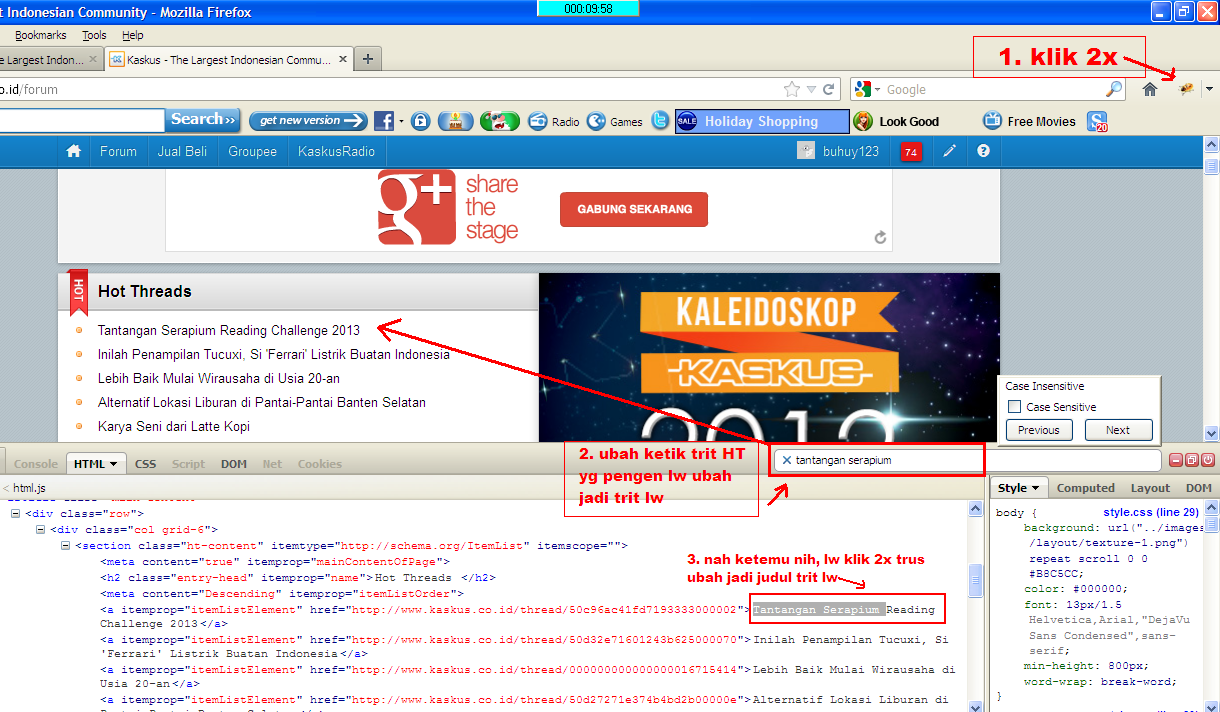Open the Firefox Home page button
1220x712 pixels.
(1150, 89)
